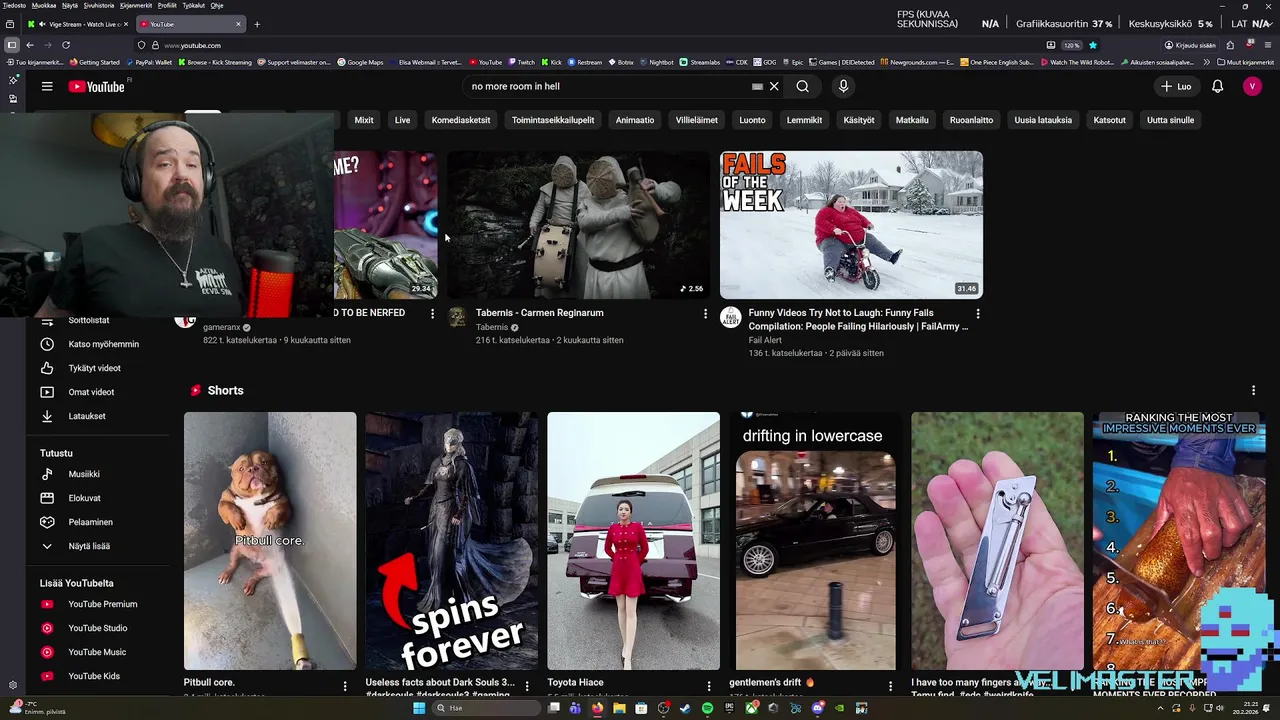1280x720 pixels.
Task: Select the Lemmikit filter chip
Action: click(x=804, y=120)
